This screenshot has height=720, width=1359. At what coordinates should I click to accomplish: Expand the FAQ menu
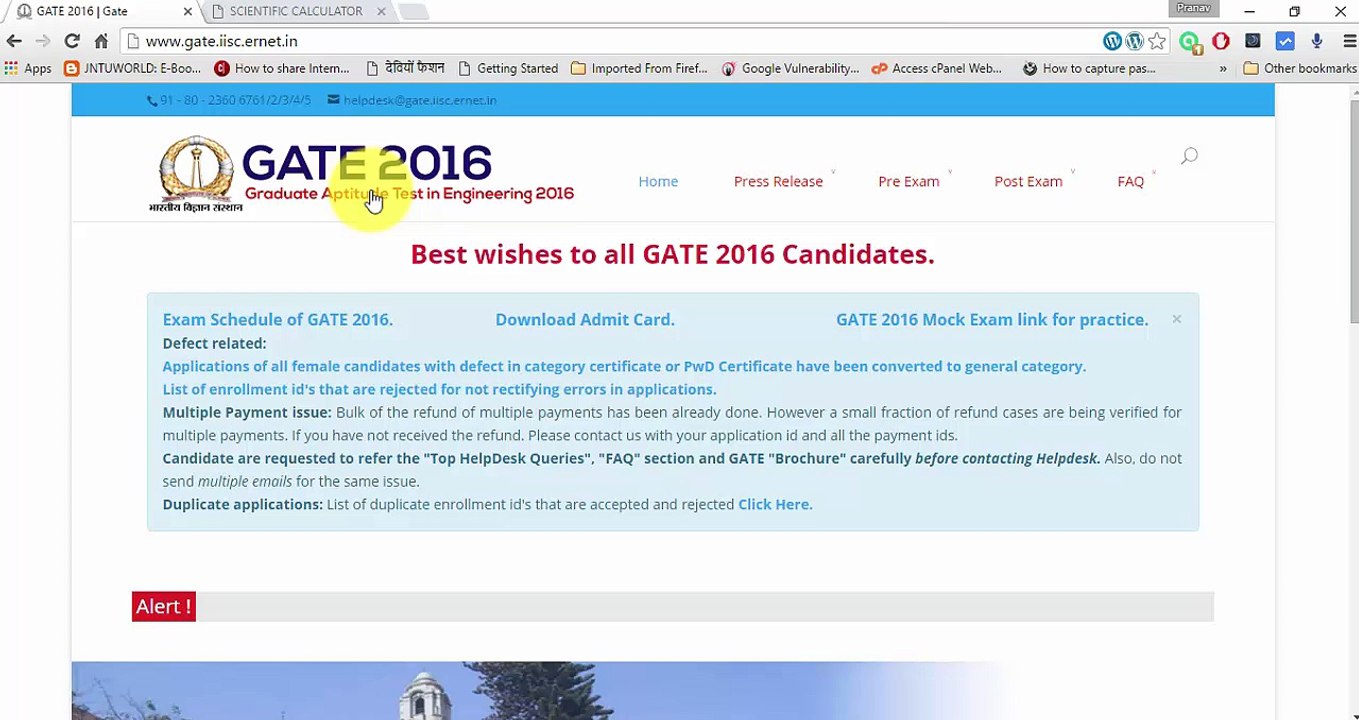(x=1131, y=181)
